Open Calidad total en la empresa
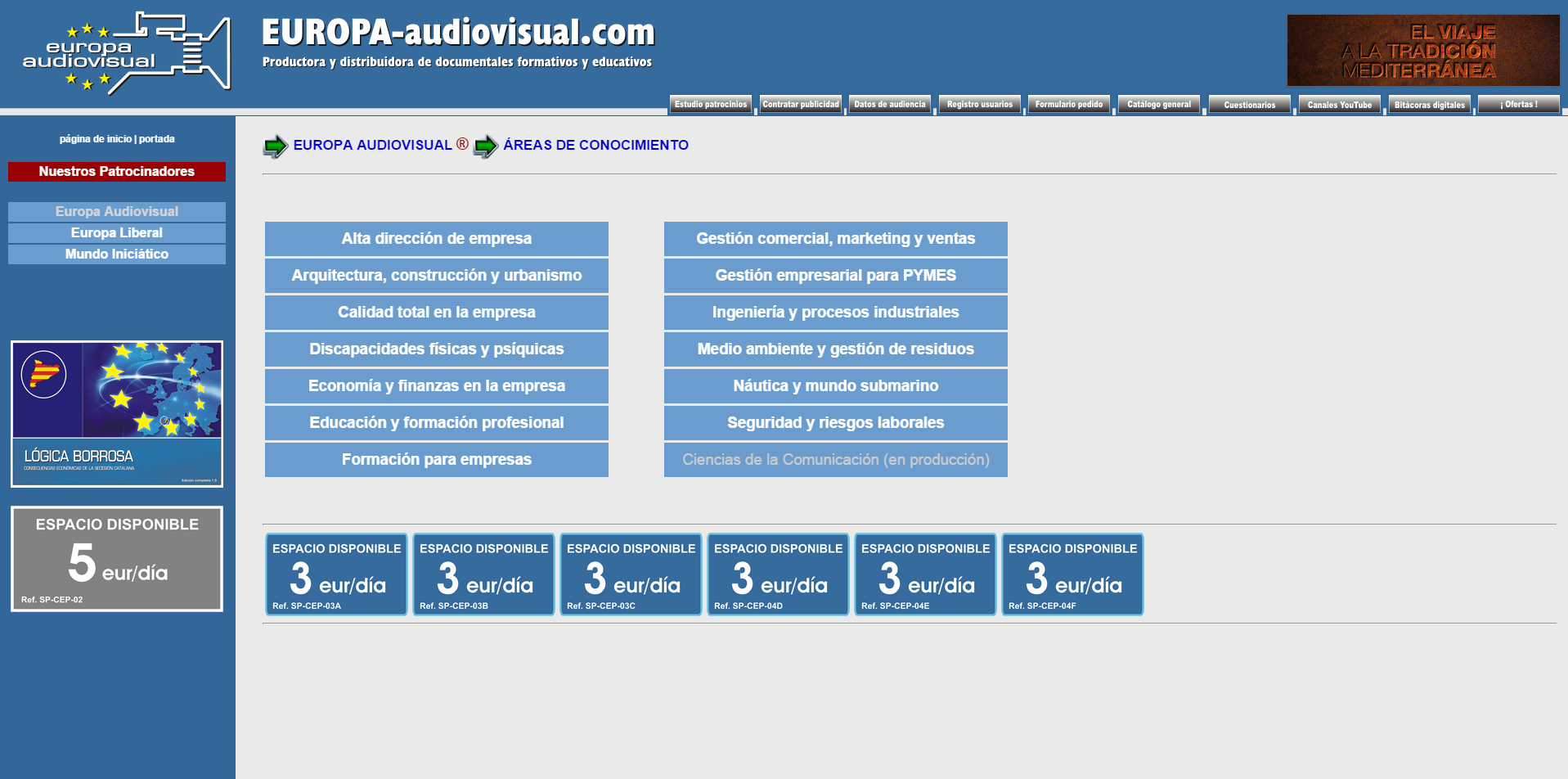1568x779 pixels. [437, 313]
